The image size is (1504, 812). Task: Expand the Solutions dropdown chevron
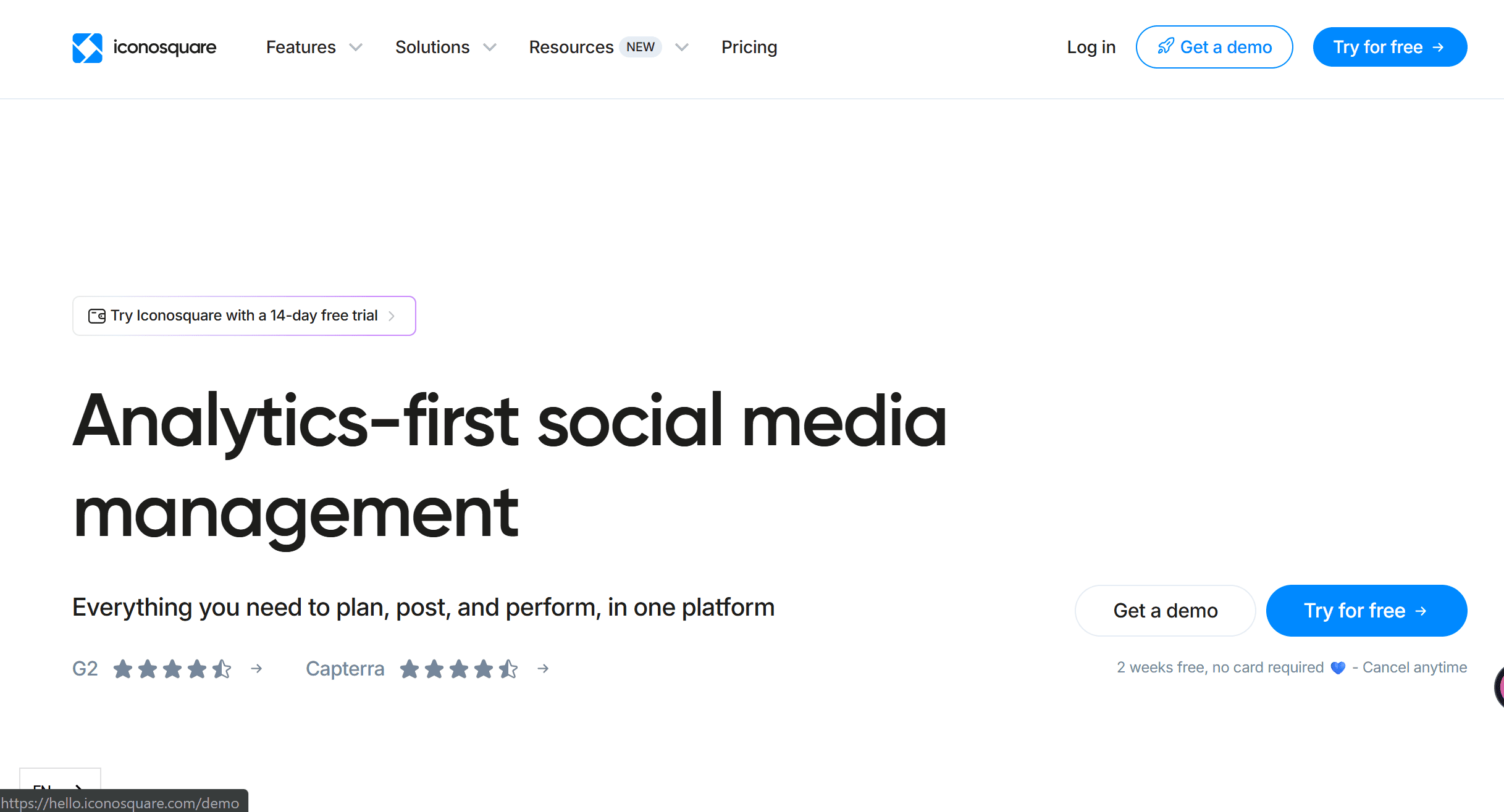tap(490, 48)
